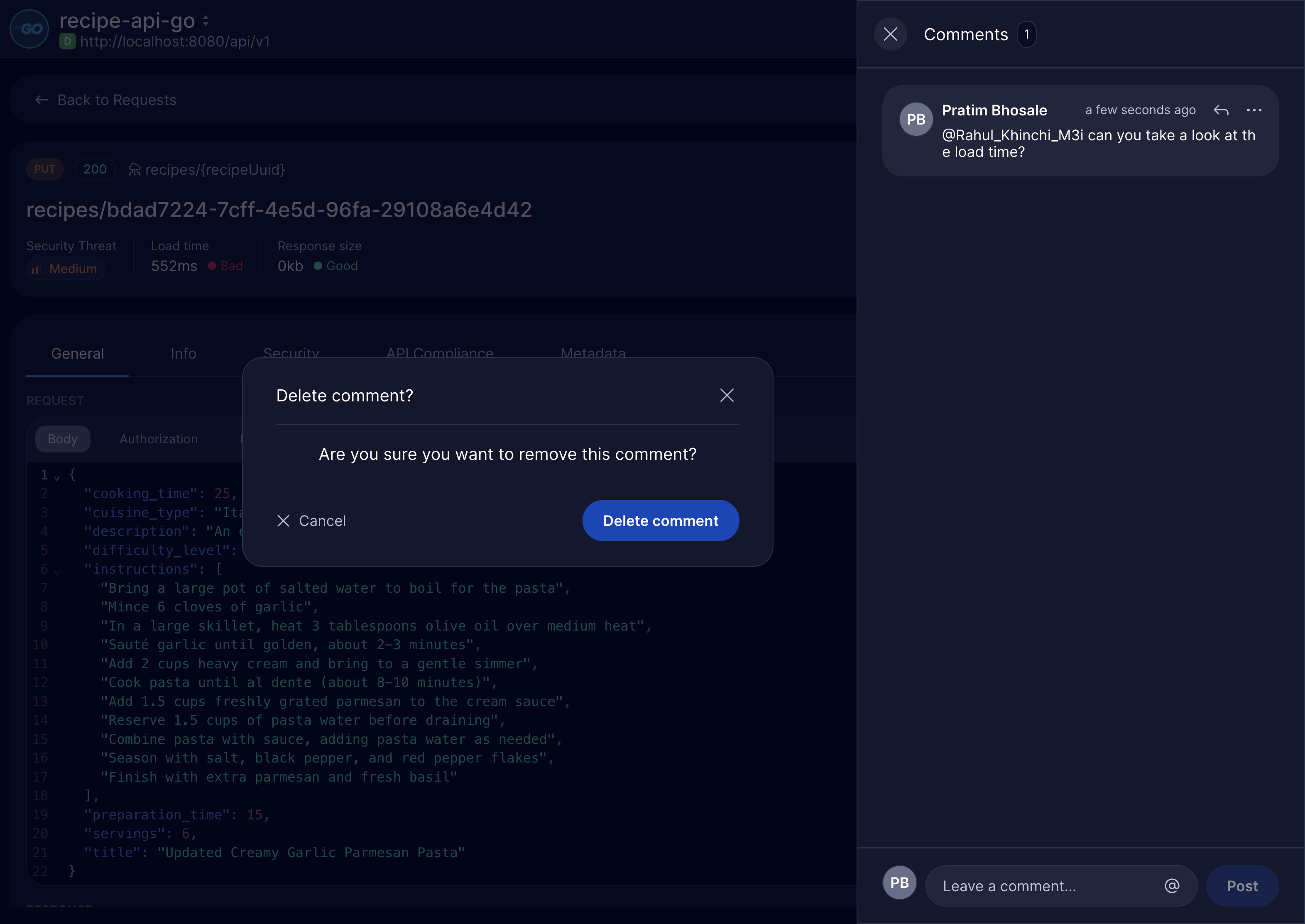This screenshot has height=924, width=1305.
Task: Close the Delete comment dialog with X
Action: pyautogui.click(x=726, y=396)
